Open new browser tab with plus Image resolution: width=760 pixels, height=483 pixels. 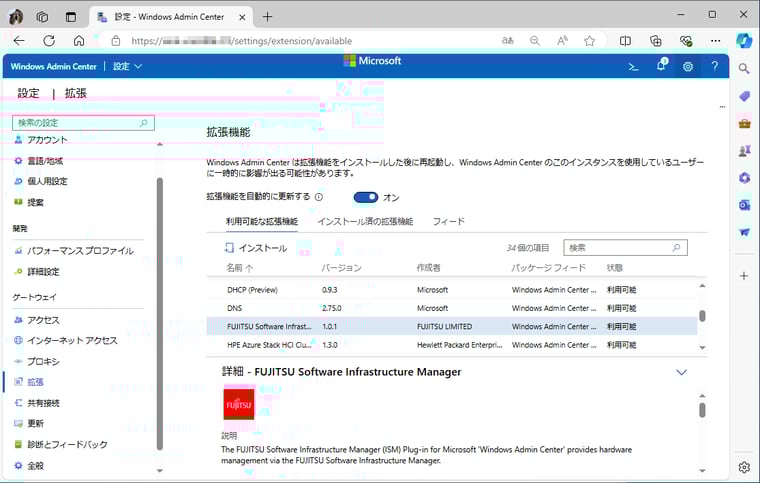point(268,17)
